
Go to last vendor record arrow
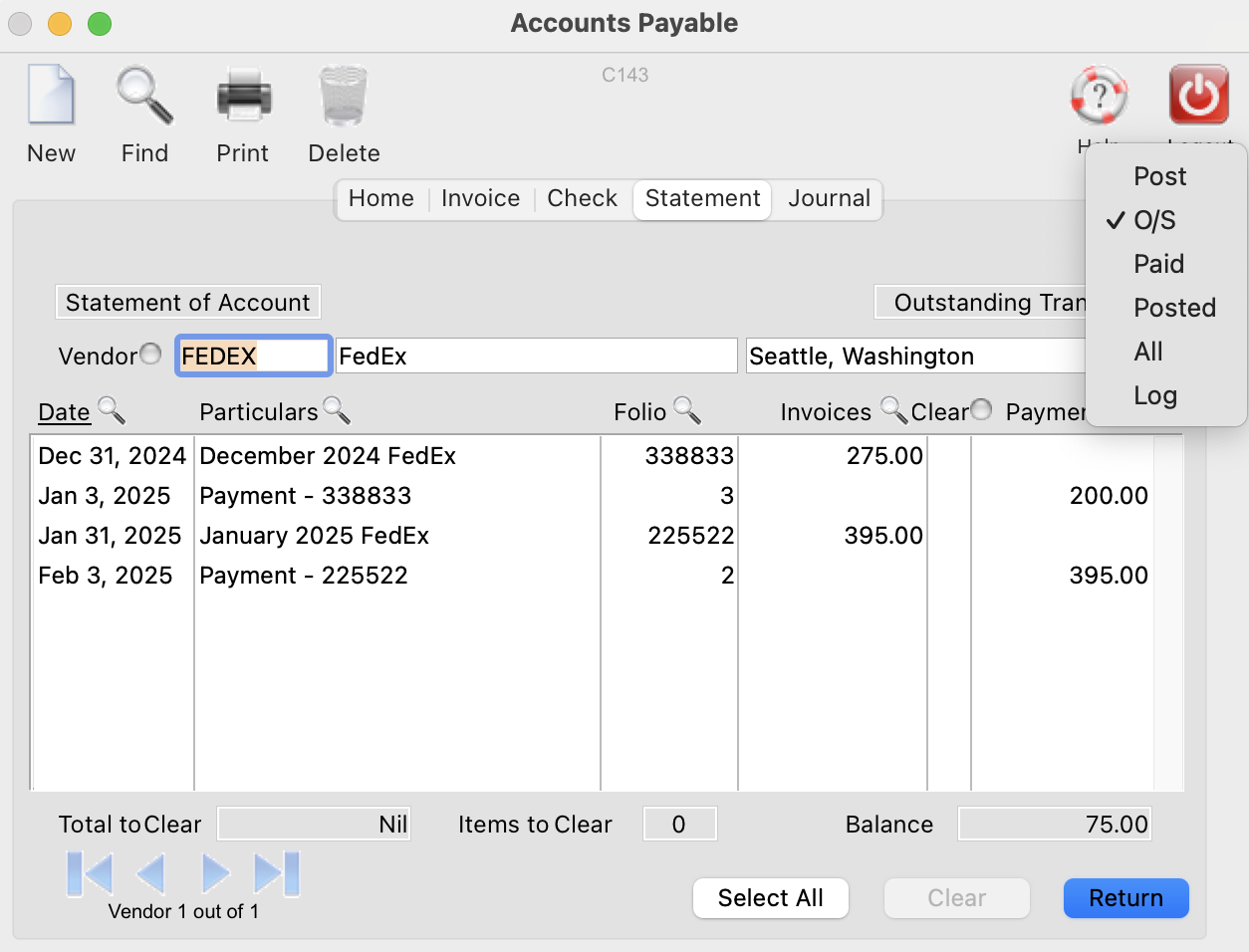[x=276, y=874]
